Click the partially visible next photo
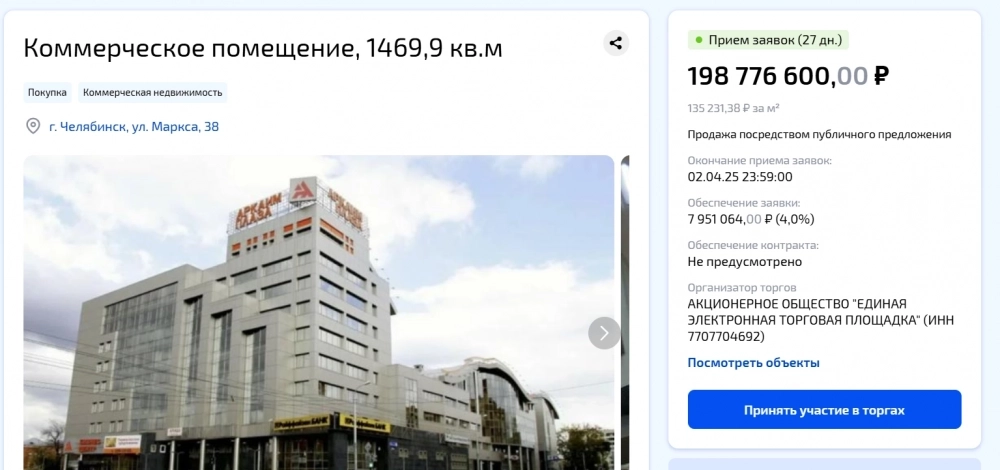 coord(625,312)
